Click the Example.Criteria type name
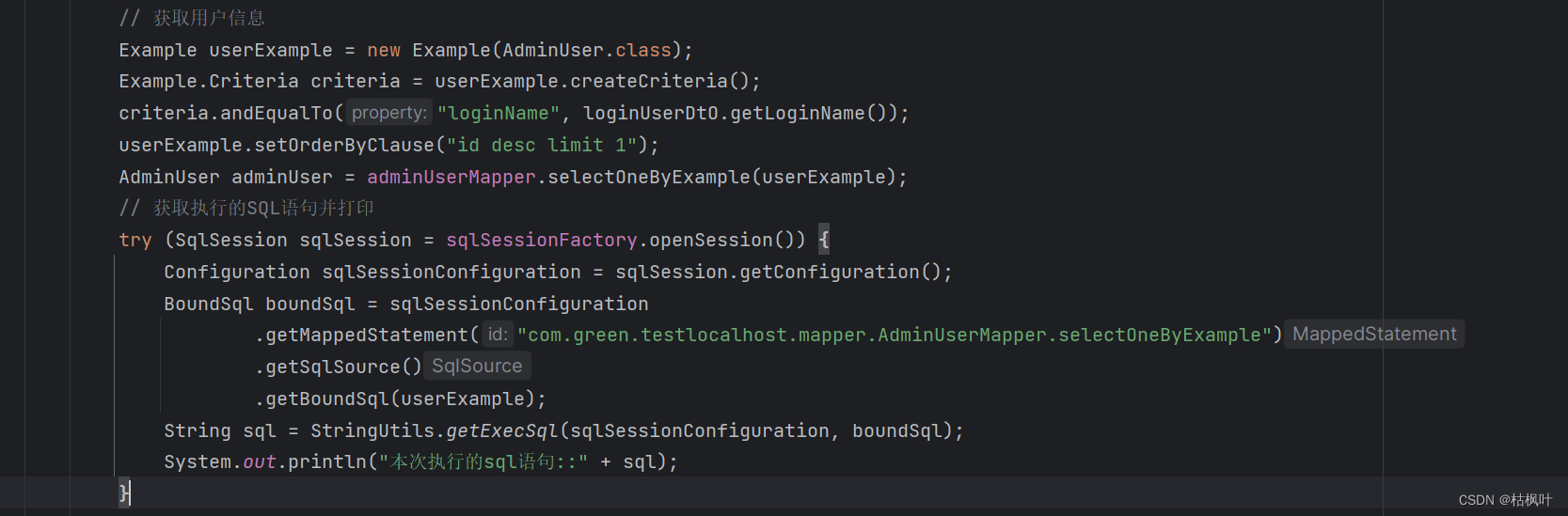1568x516 pixels. [209, 82]
